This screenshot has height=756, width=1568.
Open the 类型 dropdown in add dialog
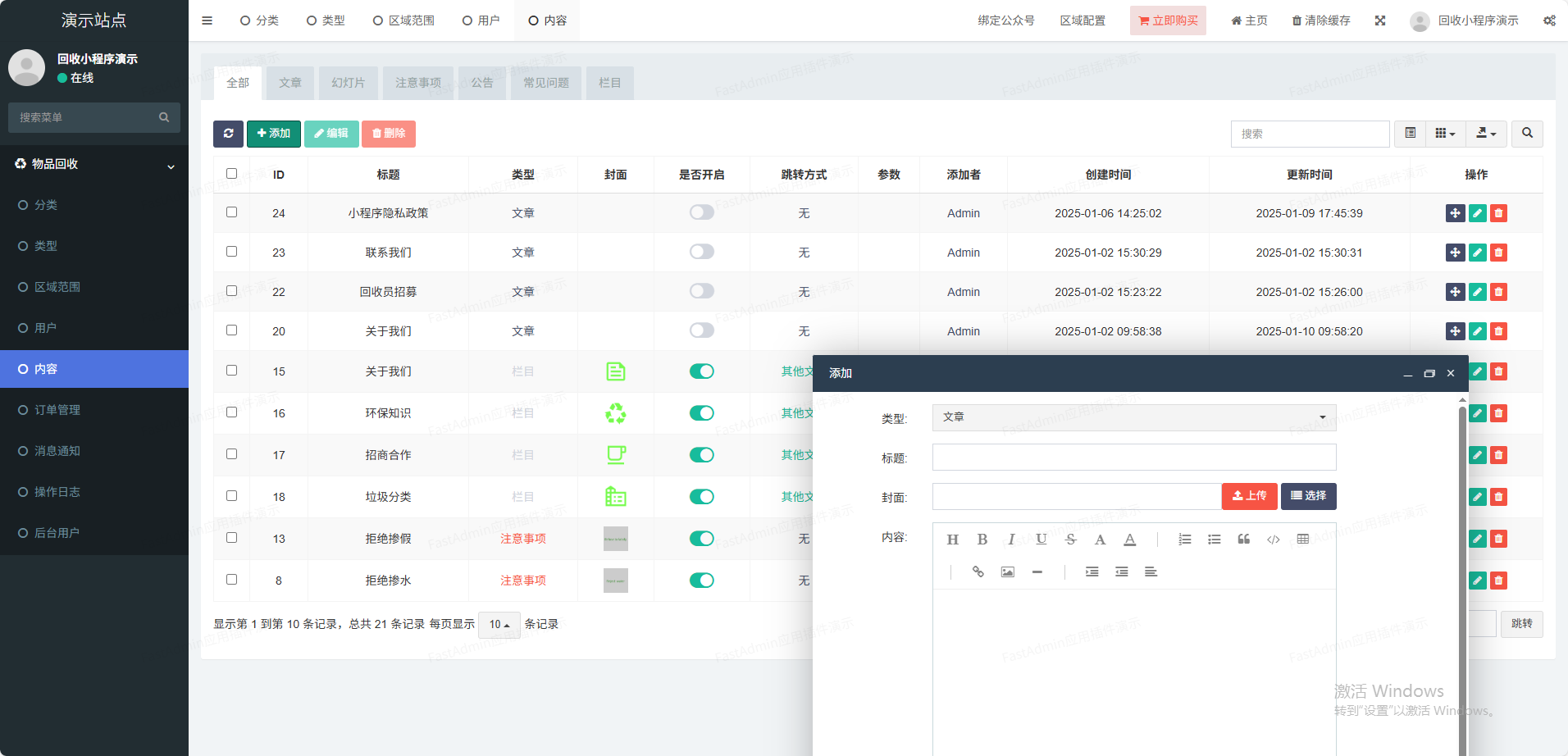(x=1133, y=417)
